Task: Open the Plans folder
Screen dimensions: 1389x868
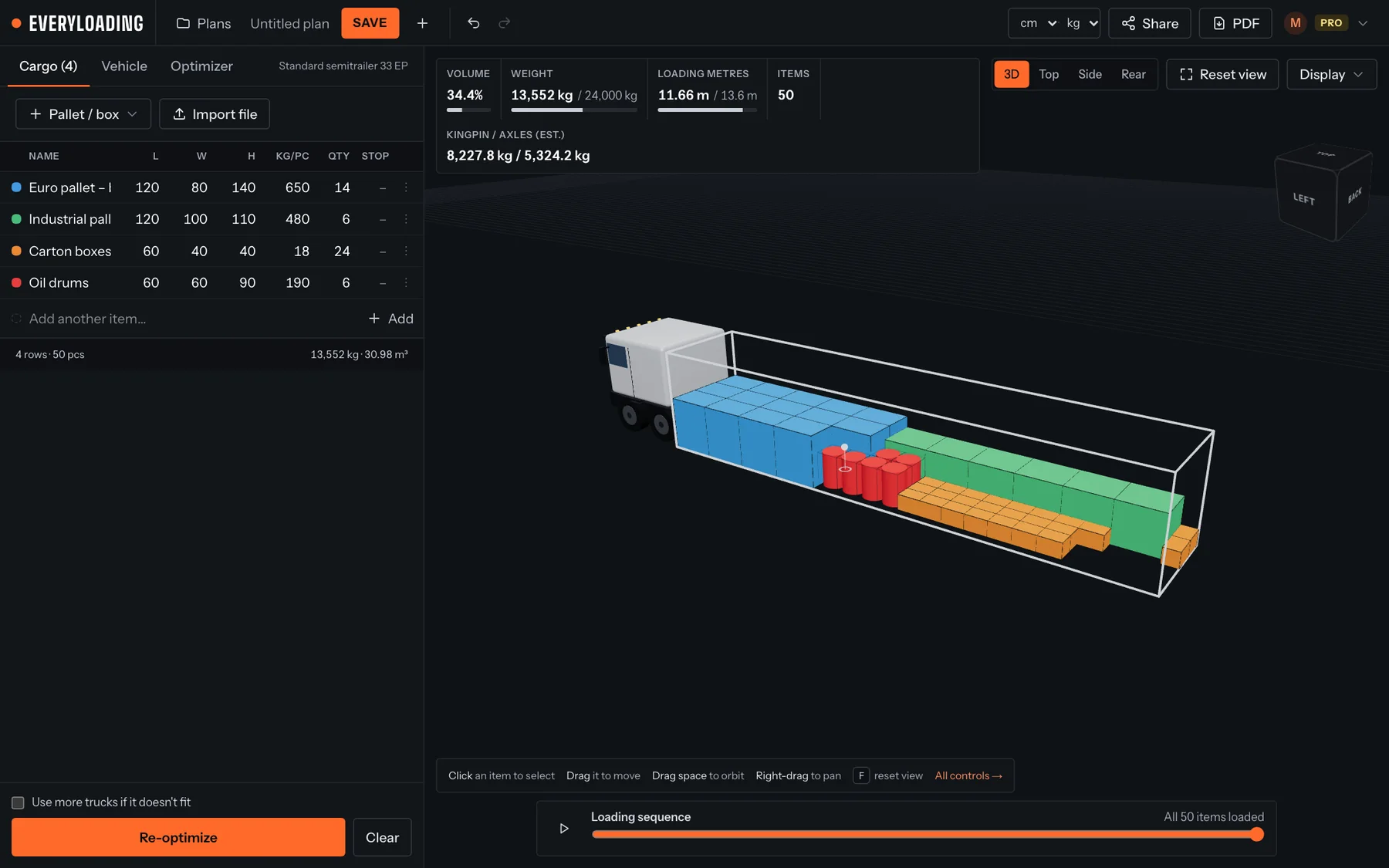Action: pos(204,23)
